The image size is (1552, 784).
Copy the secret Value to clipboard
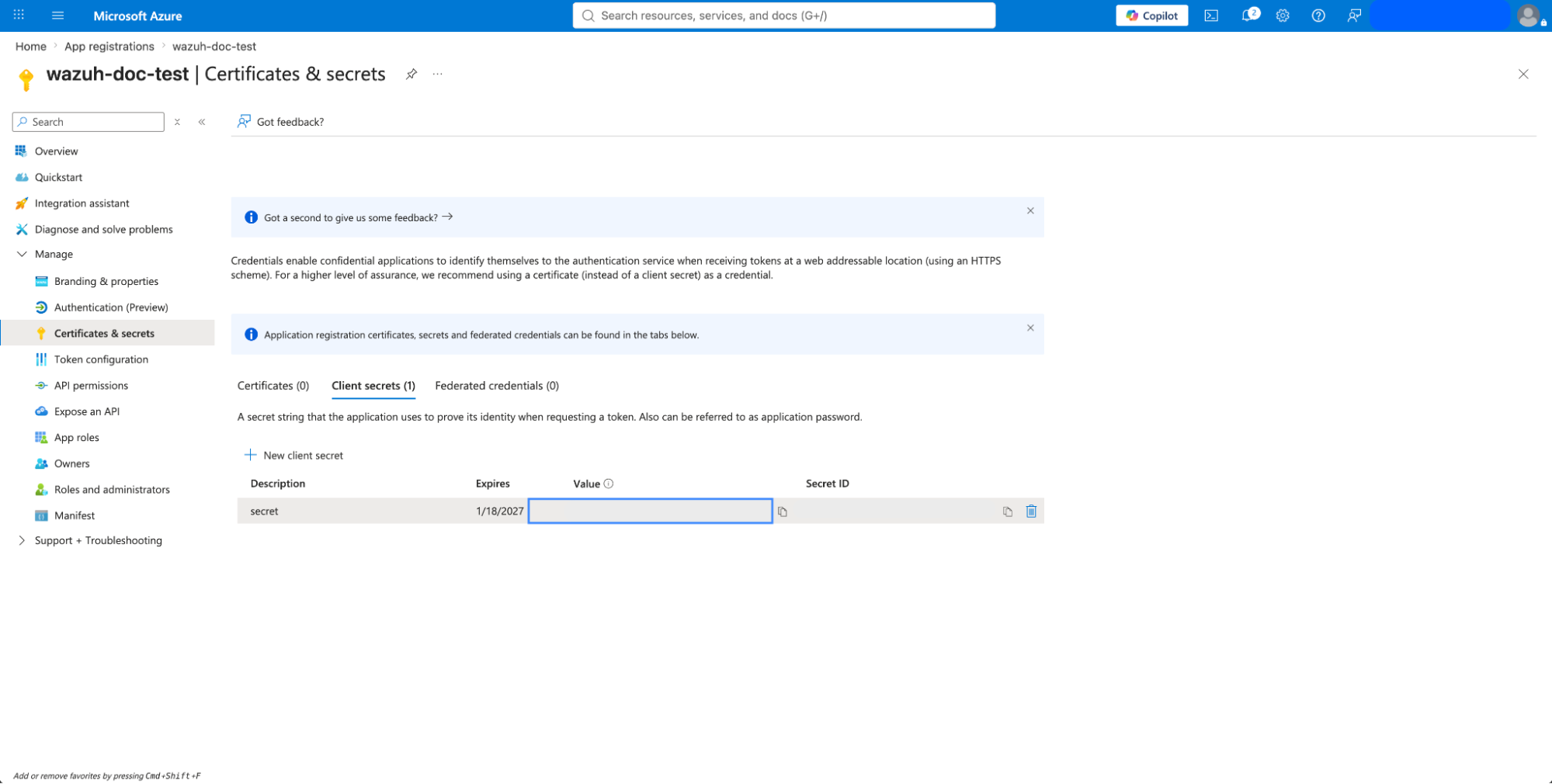[783, 512]
